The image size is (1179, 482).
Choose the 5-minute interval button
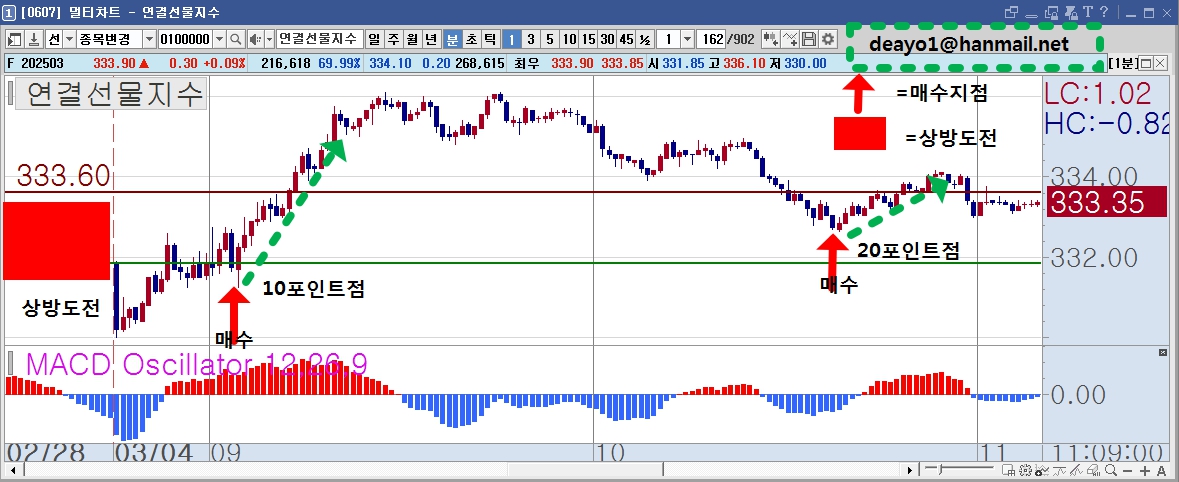(550, 39)
